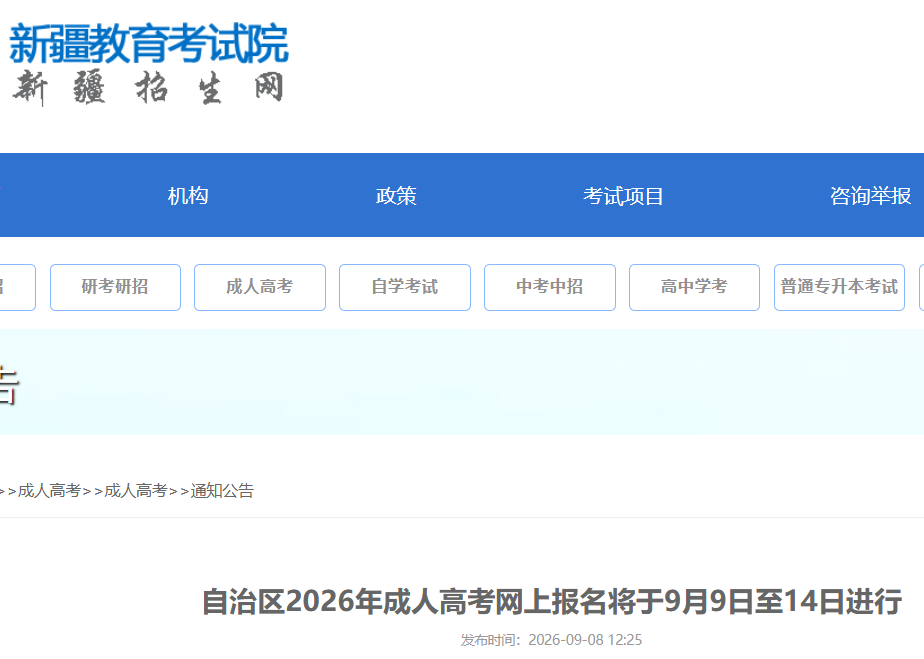Select 考试项目 in the navigation bar
924x659 pixels.
623,196
